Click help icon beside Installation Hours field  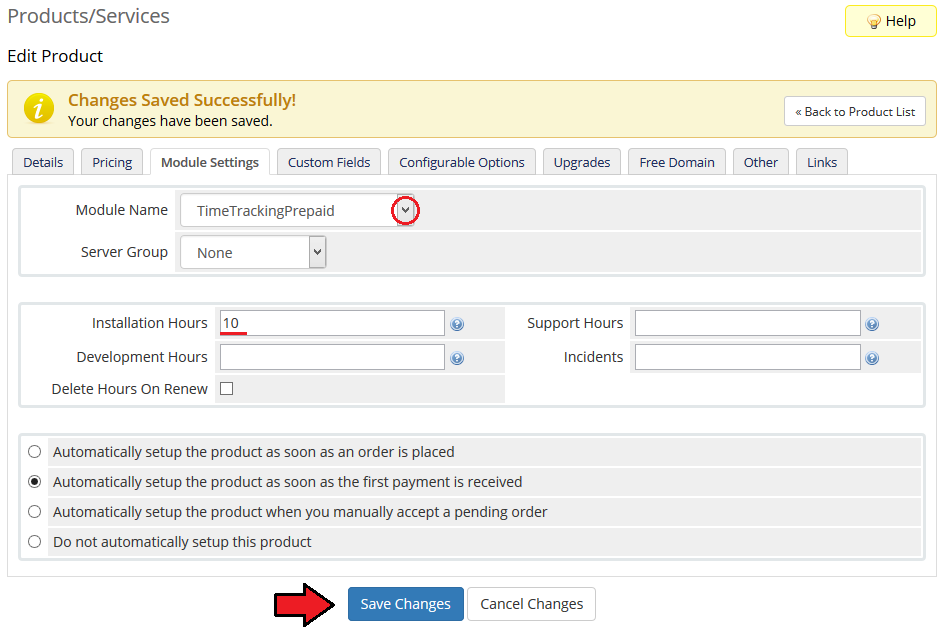[x=457, y=324]
